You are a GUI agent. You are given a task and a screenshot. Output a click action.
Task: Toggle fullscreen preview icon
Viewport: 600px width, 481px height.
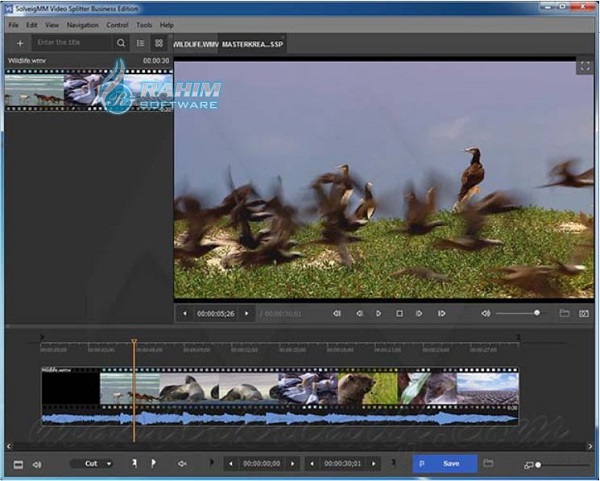click(x=584, y=67)
